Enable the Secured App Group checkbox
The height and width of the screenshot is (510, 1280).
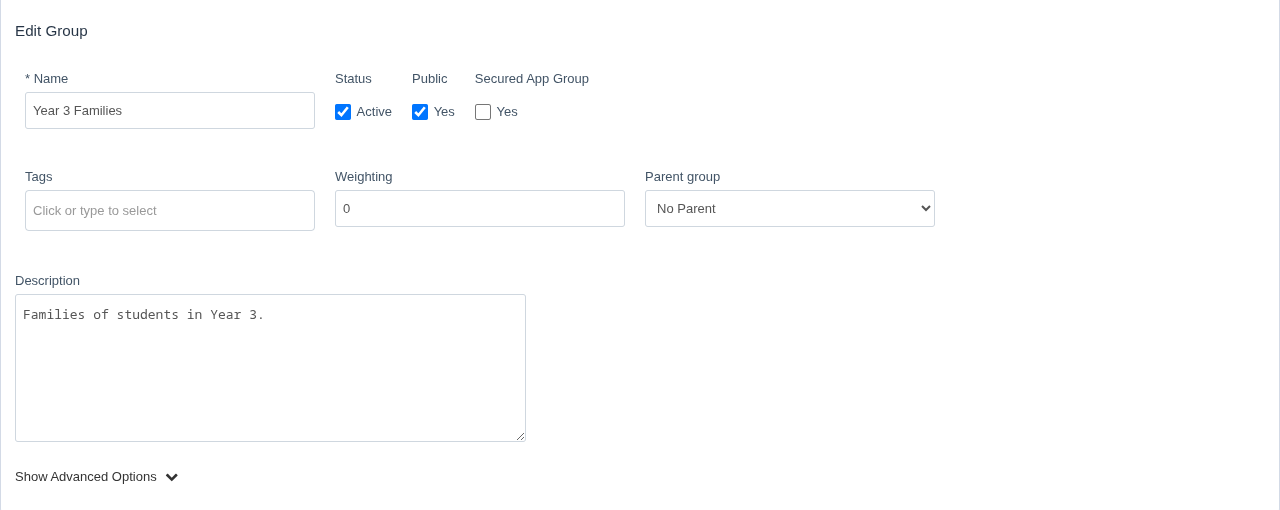click(483, 112)
